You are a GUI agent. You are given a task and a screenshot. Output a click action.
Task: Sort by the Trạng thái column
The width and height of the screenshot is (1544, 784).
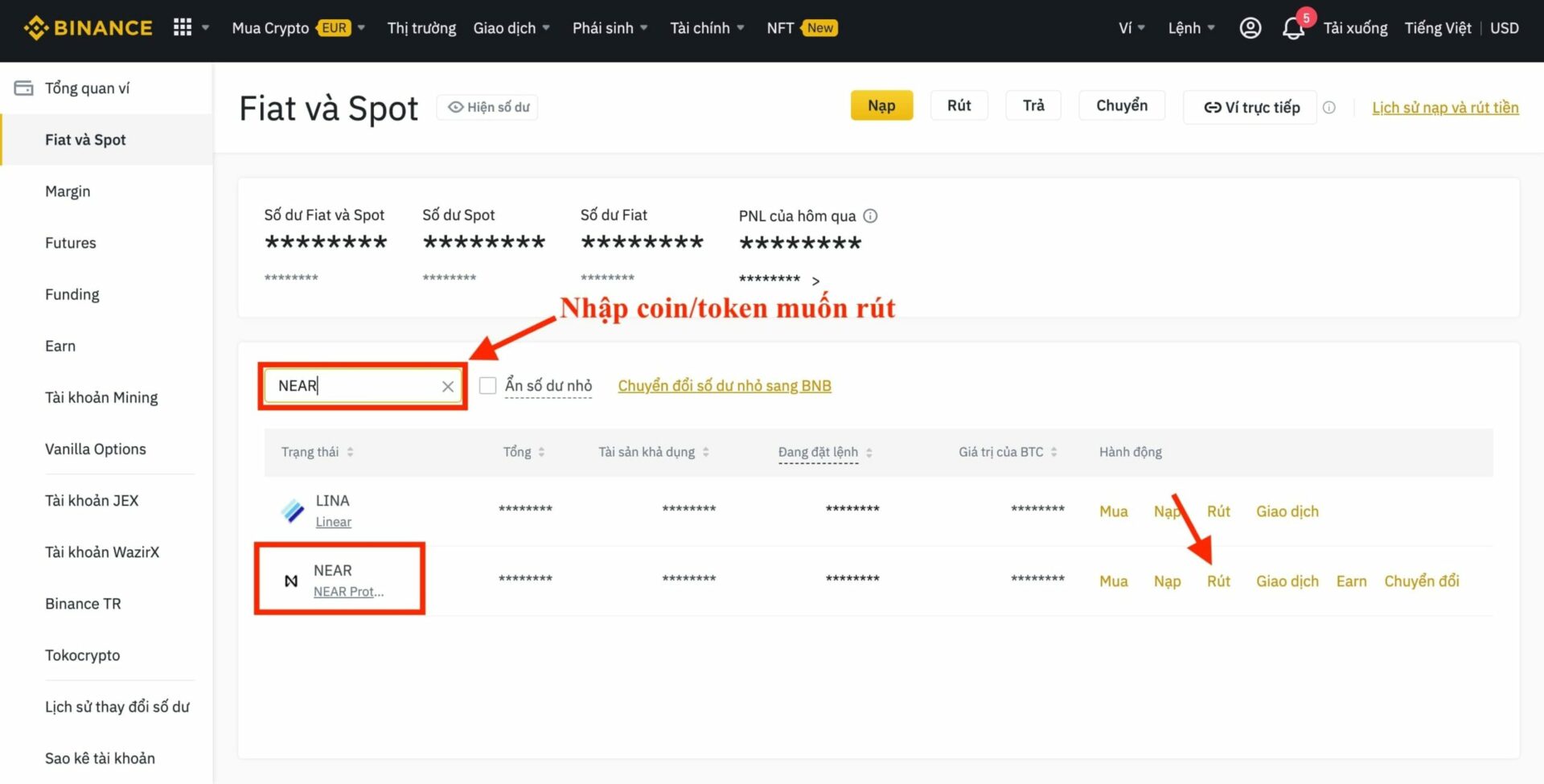click(350, 452)
